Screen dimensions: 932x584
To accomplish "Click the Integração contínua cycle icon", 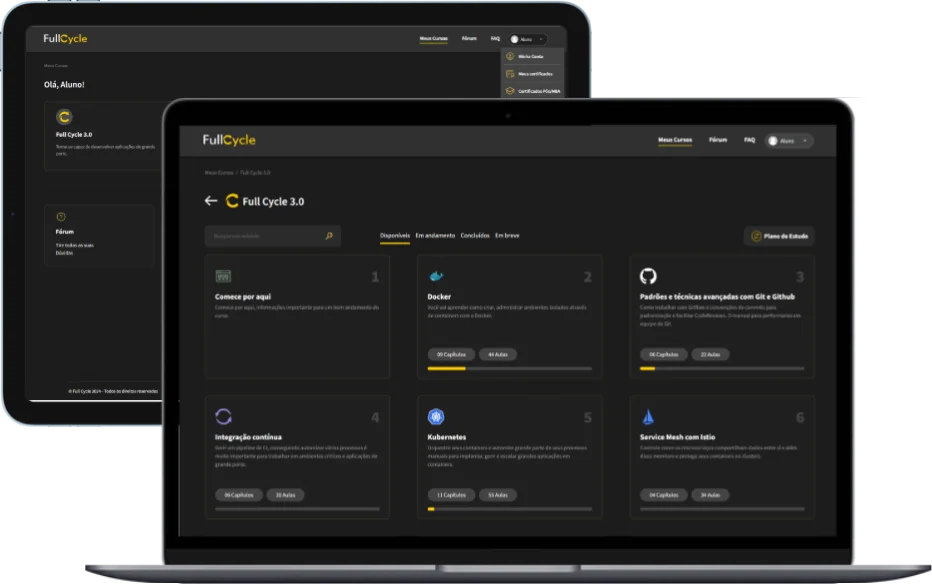I will pyautogui.click(x=223, y=416).
